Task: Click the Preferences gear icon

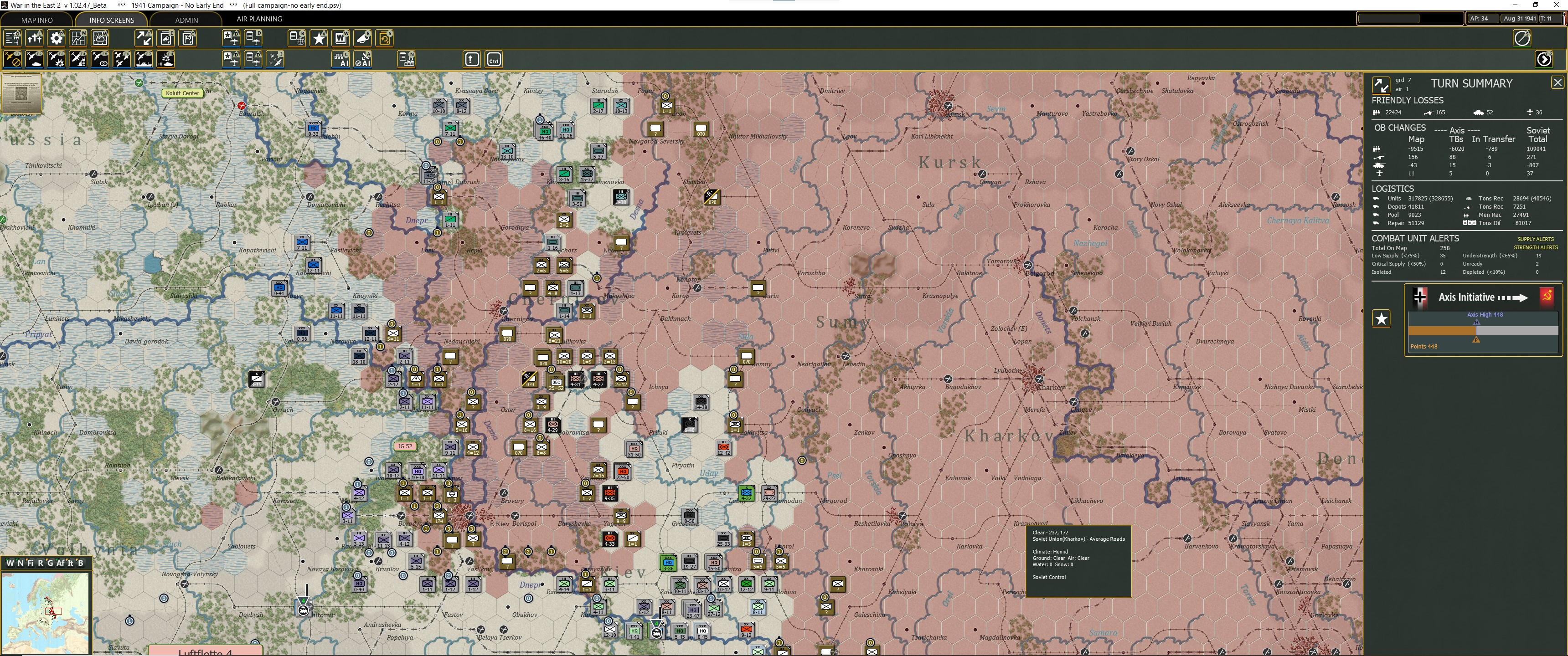Action: pos(57,38)
